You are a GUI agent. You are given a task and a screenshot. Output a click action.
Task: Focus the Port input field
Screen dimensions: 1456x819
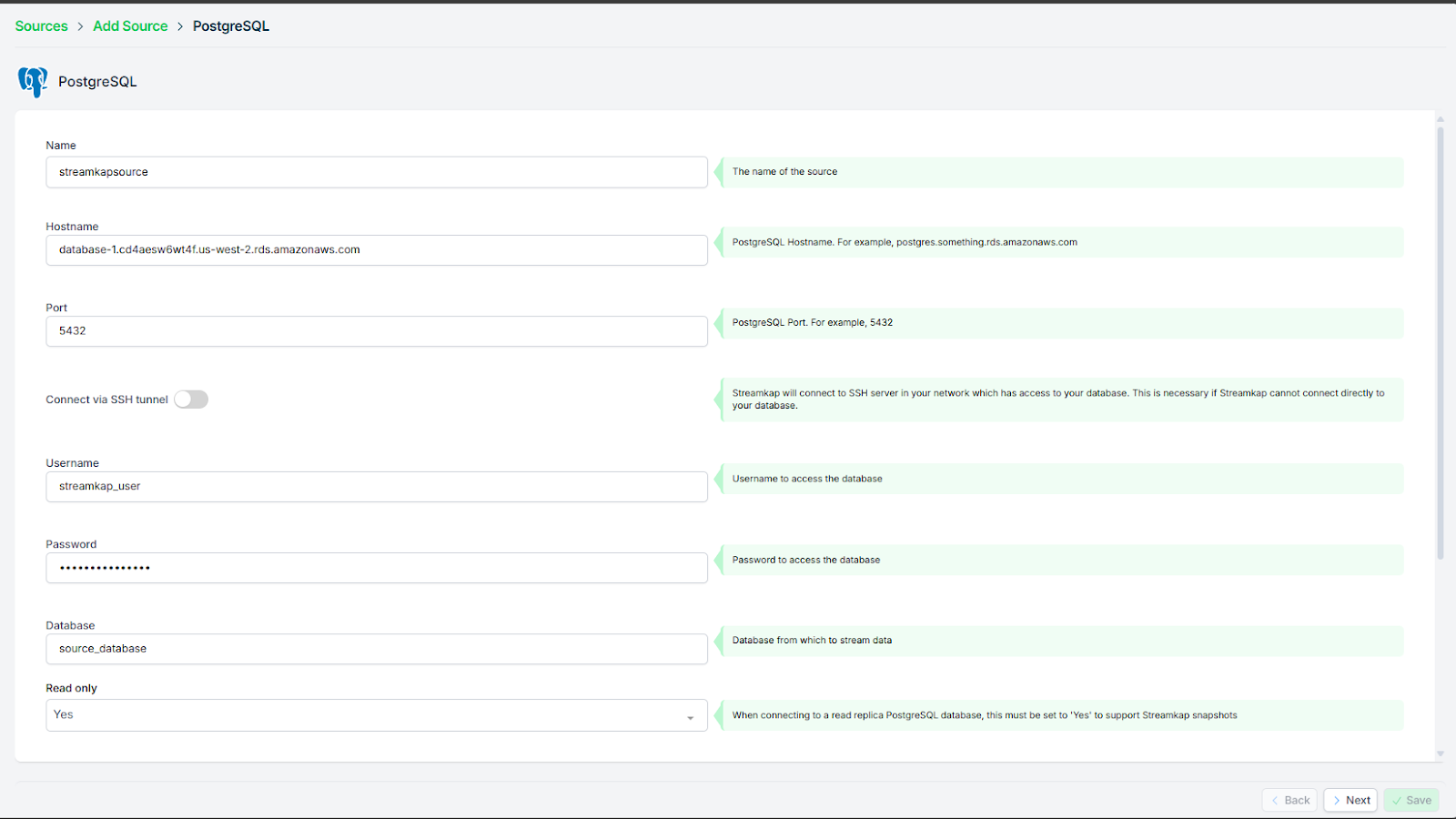(x=377, y=331)
